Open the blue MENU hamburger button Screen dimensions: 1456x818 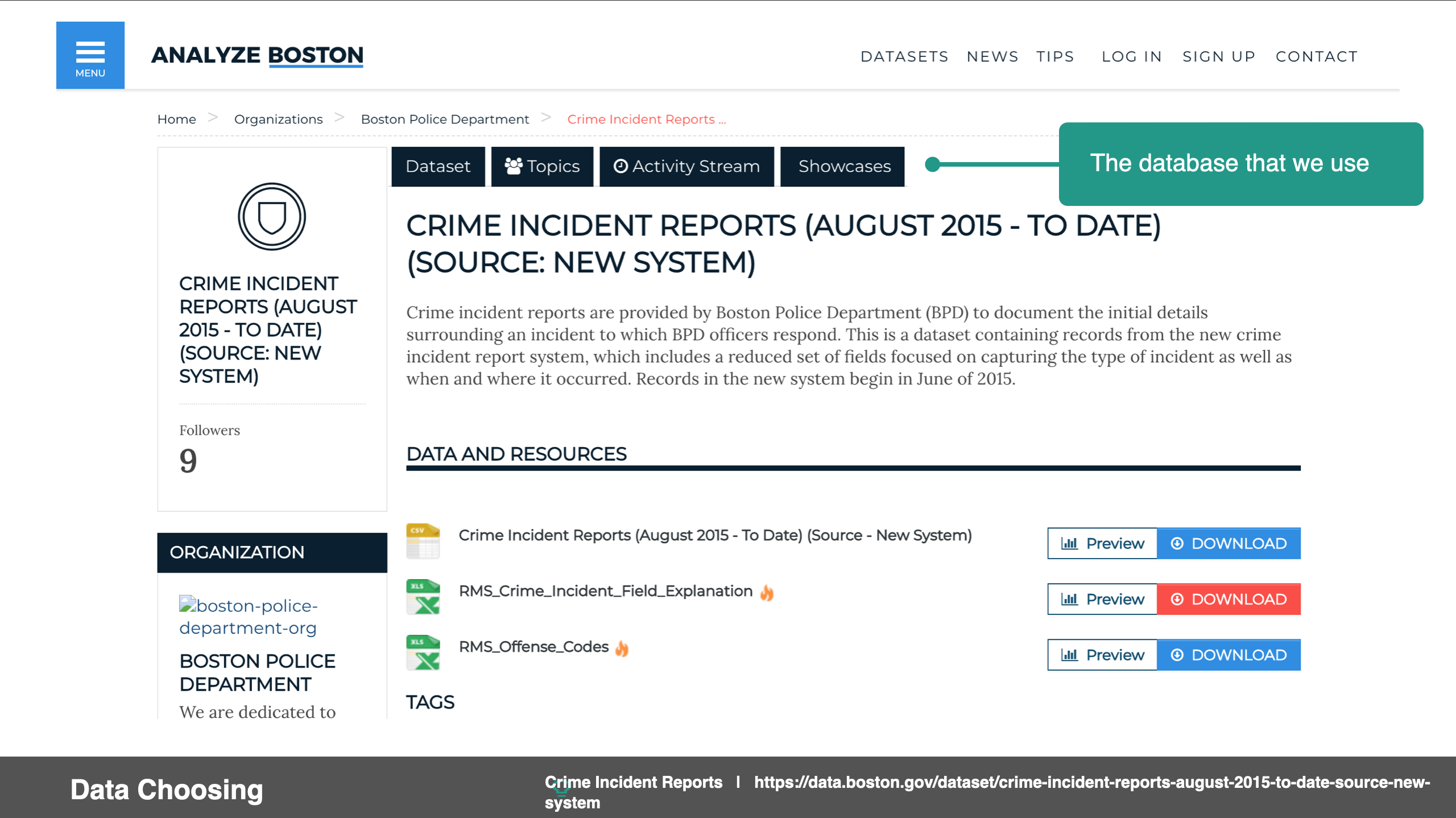tap(90, 55)
